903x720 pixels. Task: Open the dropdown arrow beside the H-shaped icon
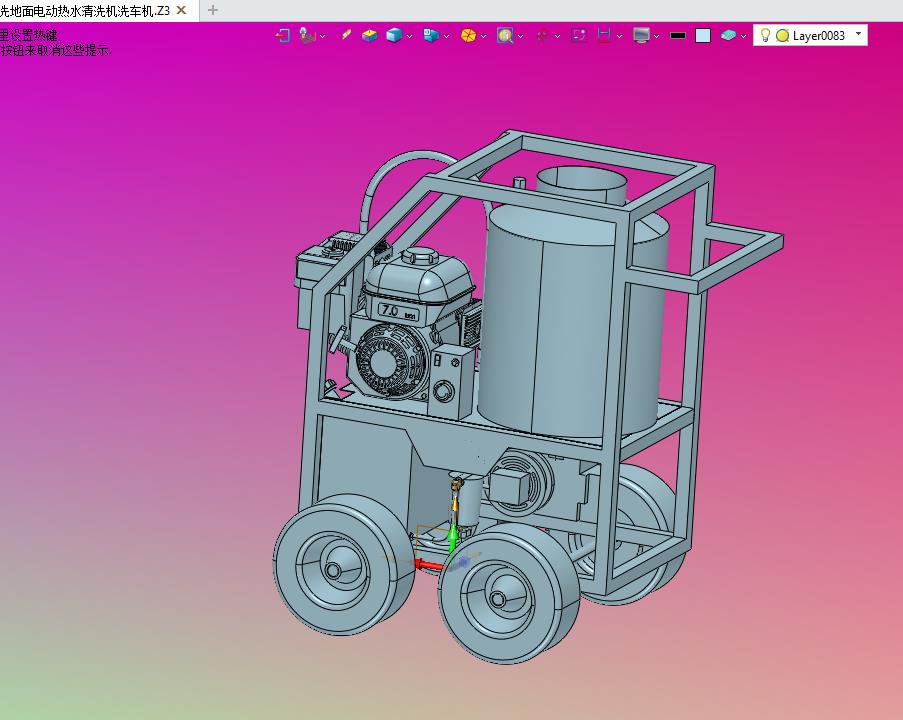coord(619,36)
